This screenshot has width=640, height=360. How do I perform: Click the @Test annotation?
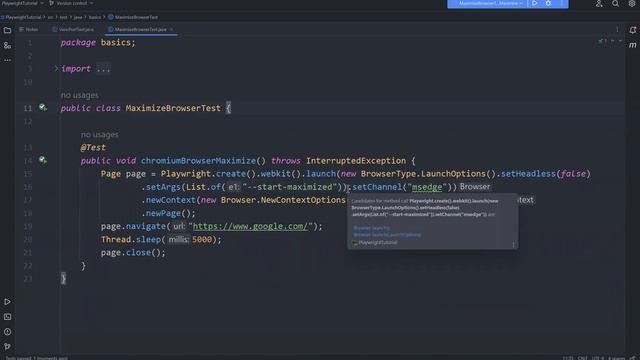[x=93, y=147]
